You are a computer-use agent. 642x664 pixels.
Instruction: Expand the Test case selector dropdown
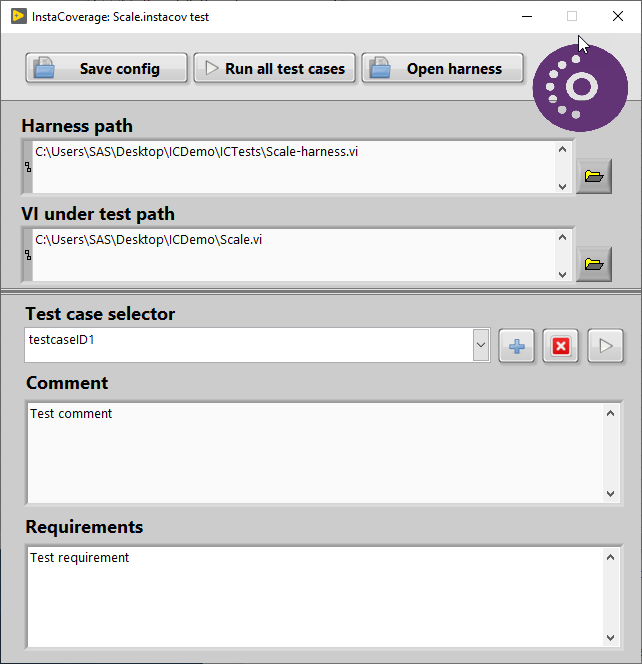click(x=481, y=345)
